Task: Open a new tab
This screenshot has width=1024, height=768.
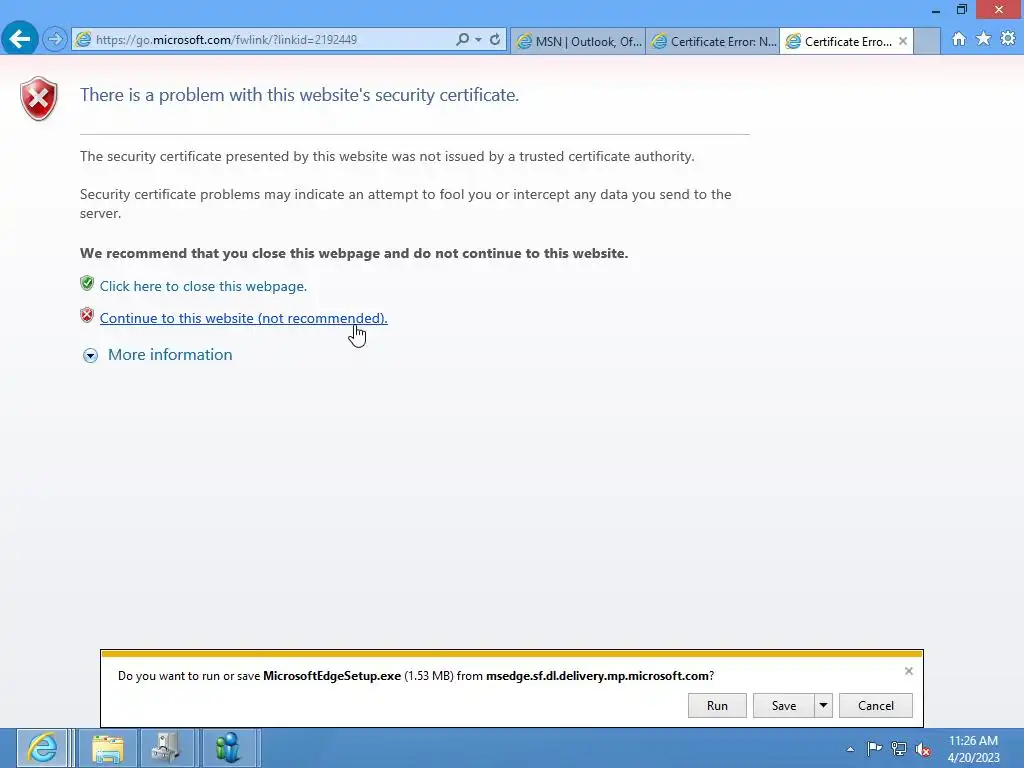Action: tap(927, 41)
